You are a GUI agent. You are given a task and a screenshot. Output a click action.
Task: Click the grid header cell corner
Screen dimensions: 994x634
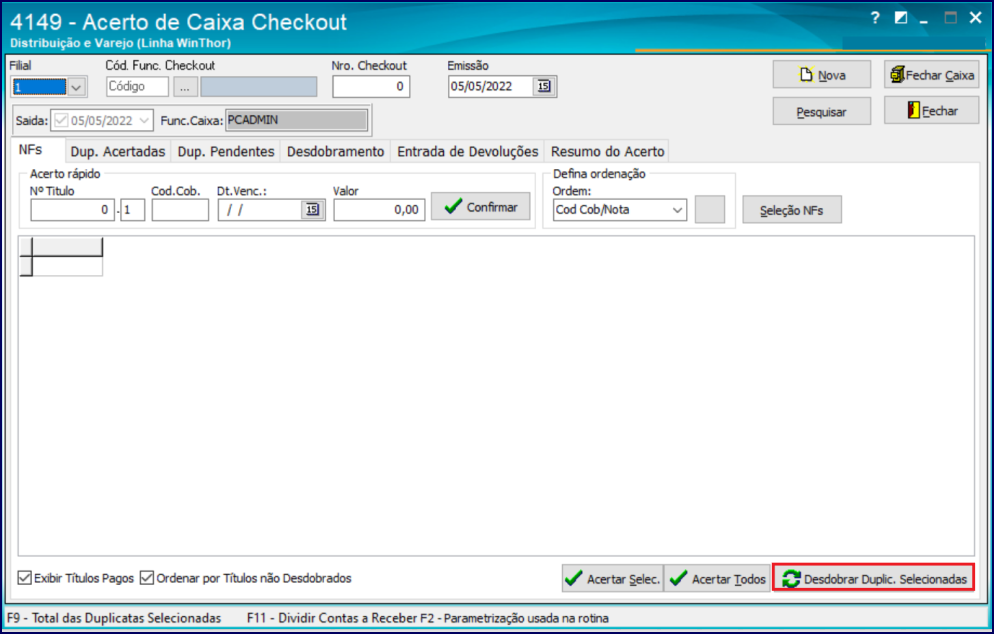[x=26, y=247]
